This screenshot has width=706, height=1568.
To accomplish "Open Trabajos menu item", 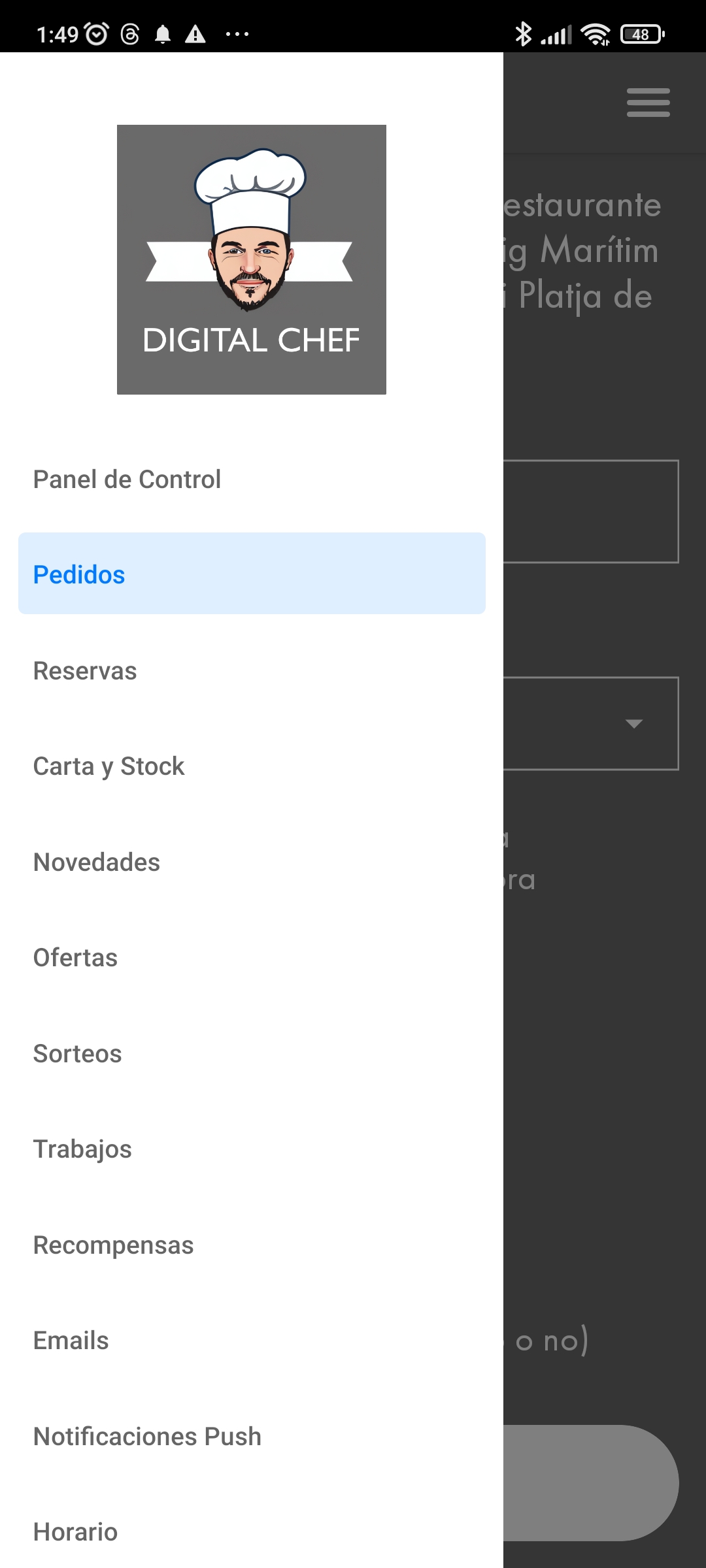I will coord(82,1149).
